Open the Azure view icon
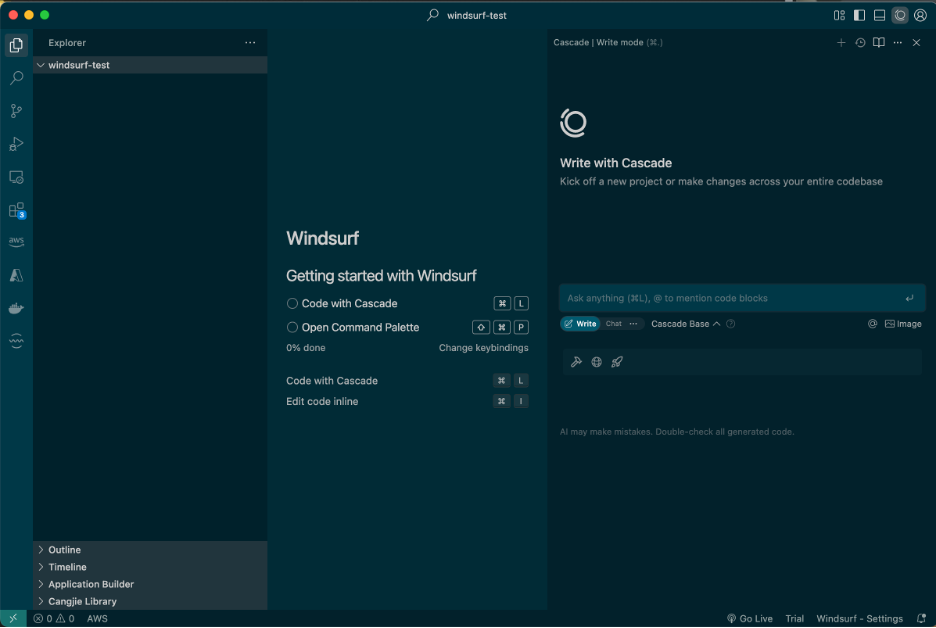This screenshot has height=628, width=936. (16, 275)
